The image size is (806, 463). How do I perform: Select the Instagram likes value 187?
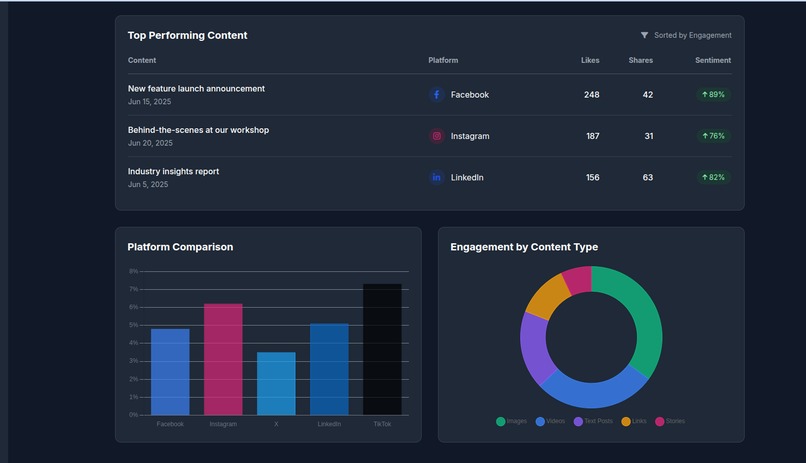pyautogui.click(x=593, y=136)
